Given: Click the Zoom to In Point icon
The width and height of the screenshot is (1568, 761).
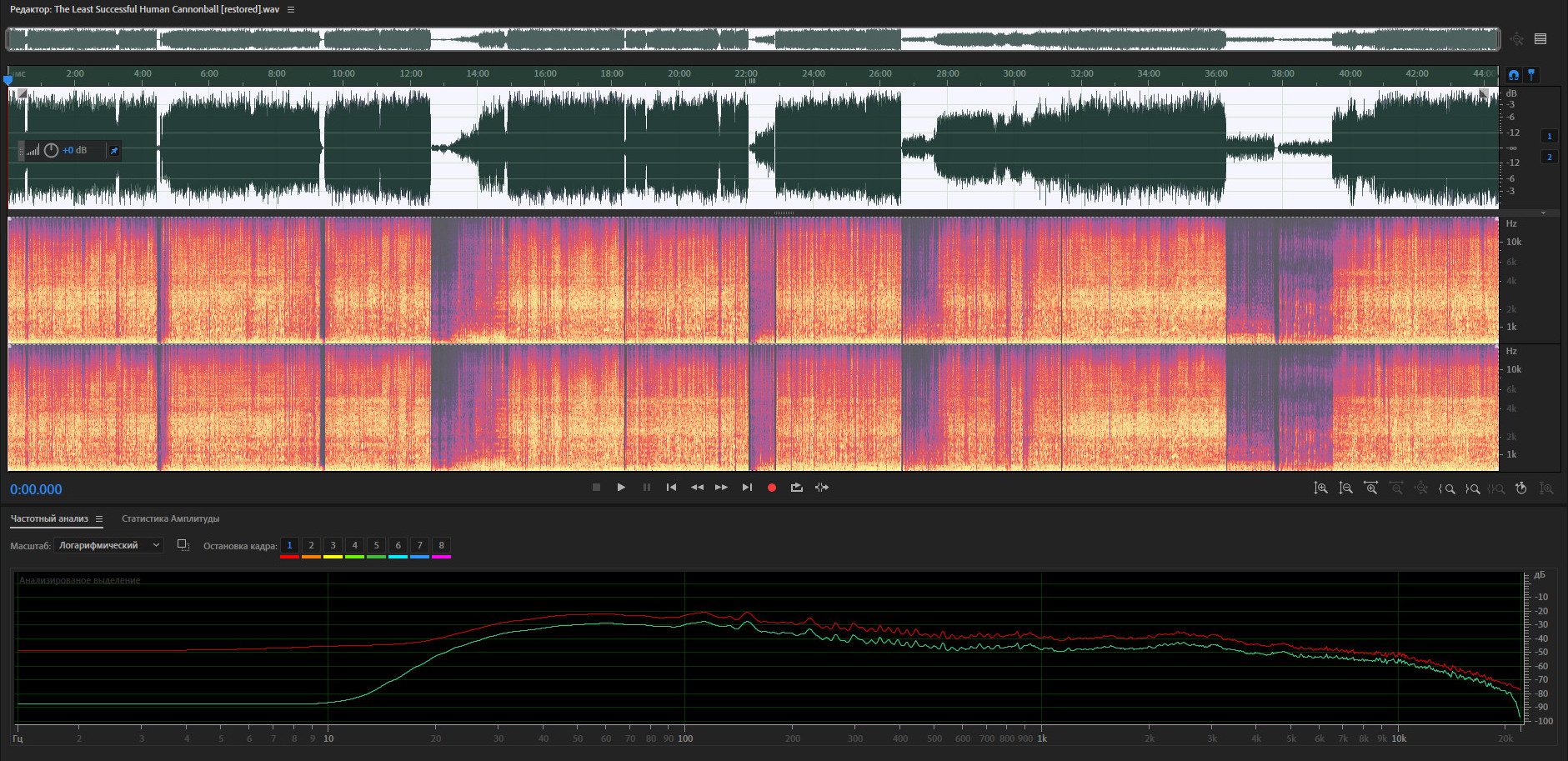Looking at the screenshot, I should 1447,488.
